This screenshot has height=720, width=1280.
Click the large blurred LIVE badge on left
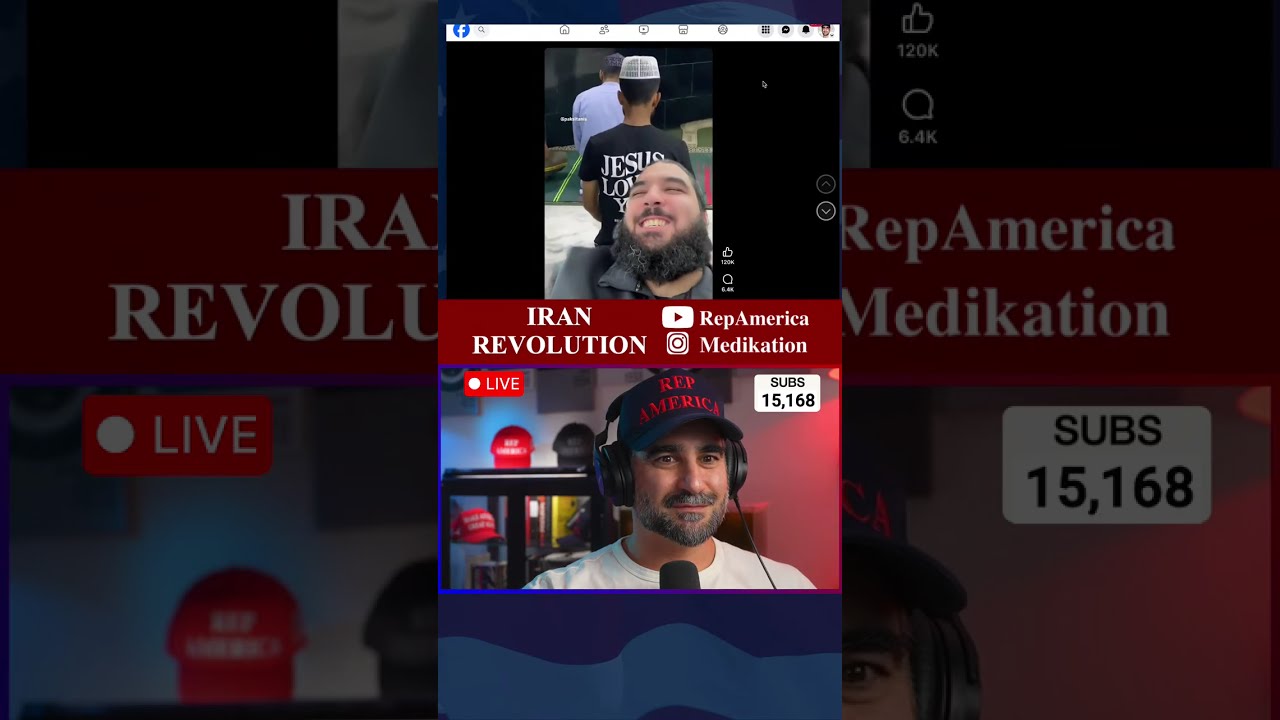[178, 435]
